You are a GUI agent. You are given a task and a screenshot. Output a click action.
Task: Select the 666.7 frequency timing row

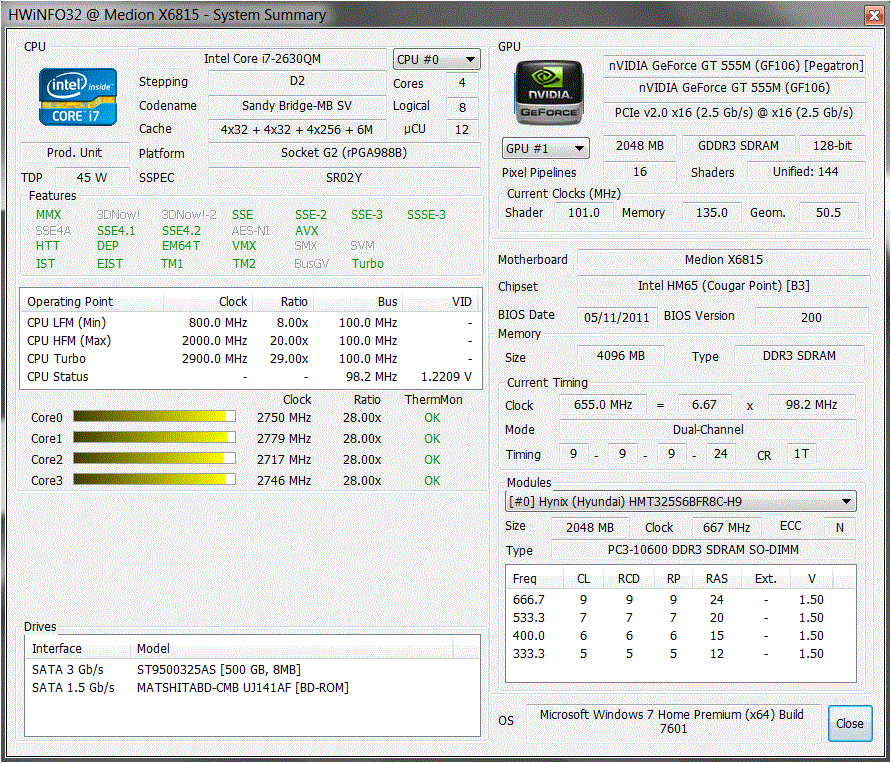(x=680, y=599)
